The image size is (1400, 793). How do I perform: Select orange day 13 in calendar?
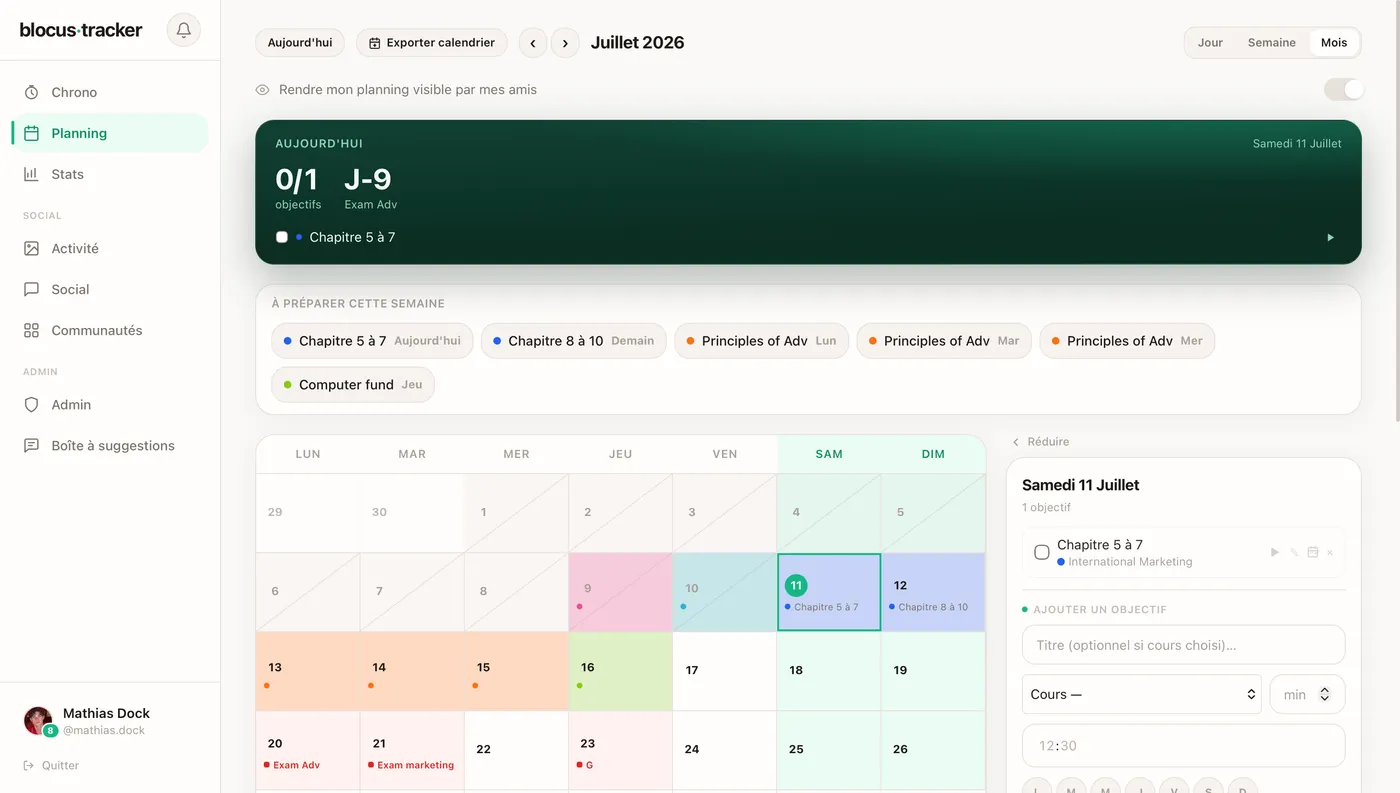[307, 671]
